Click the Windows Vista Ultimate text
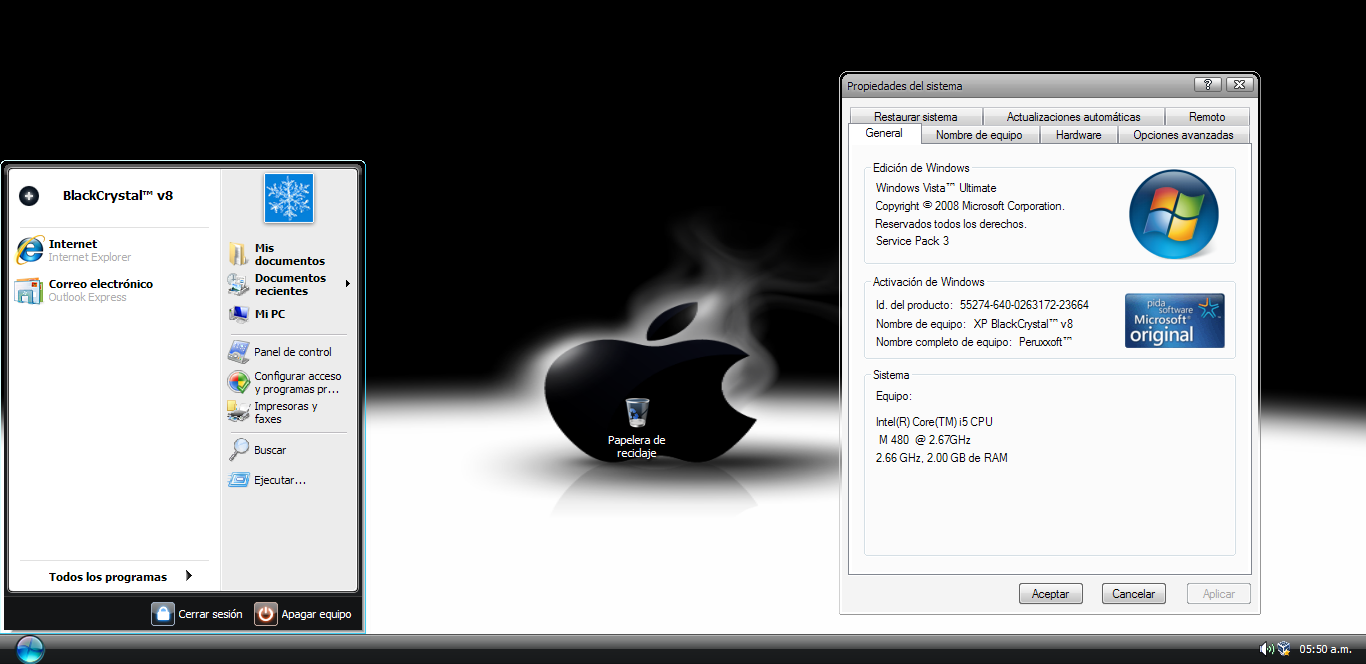This screenshot has width=1366, height=664. (936, 188)
